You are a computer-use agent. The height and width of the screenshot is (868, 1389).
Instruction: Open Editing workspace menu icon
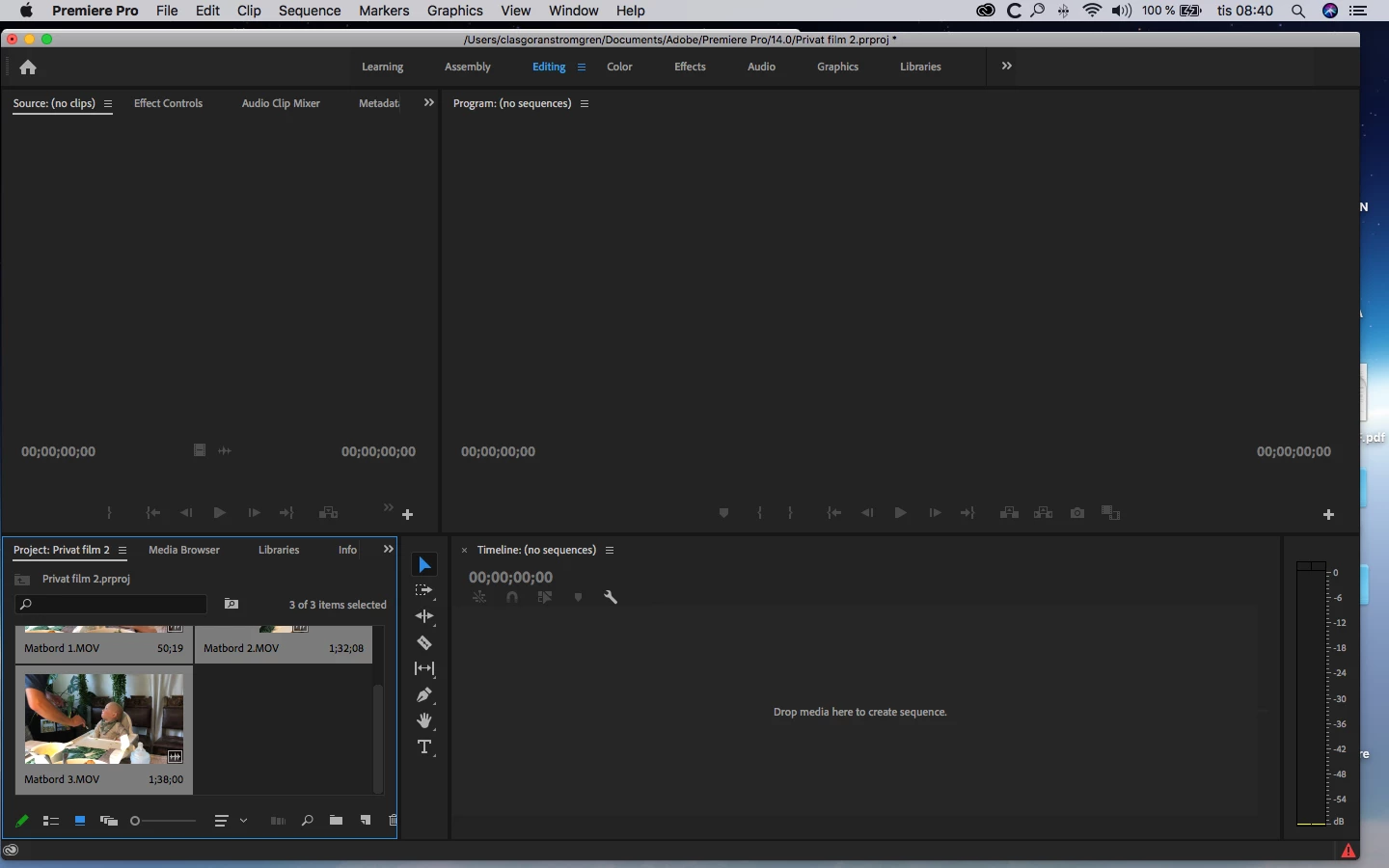tap(582, 68)
